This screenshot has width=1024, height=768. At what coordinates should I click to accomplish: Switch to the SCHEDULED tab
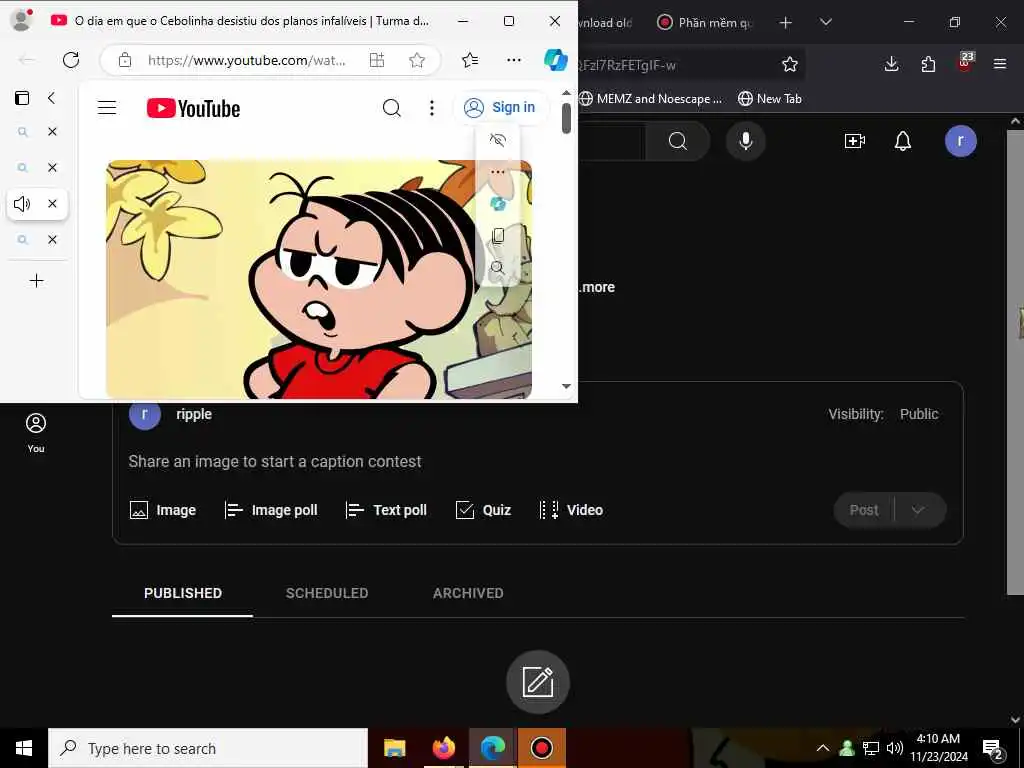click(327, 593)
